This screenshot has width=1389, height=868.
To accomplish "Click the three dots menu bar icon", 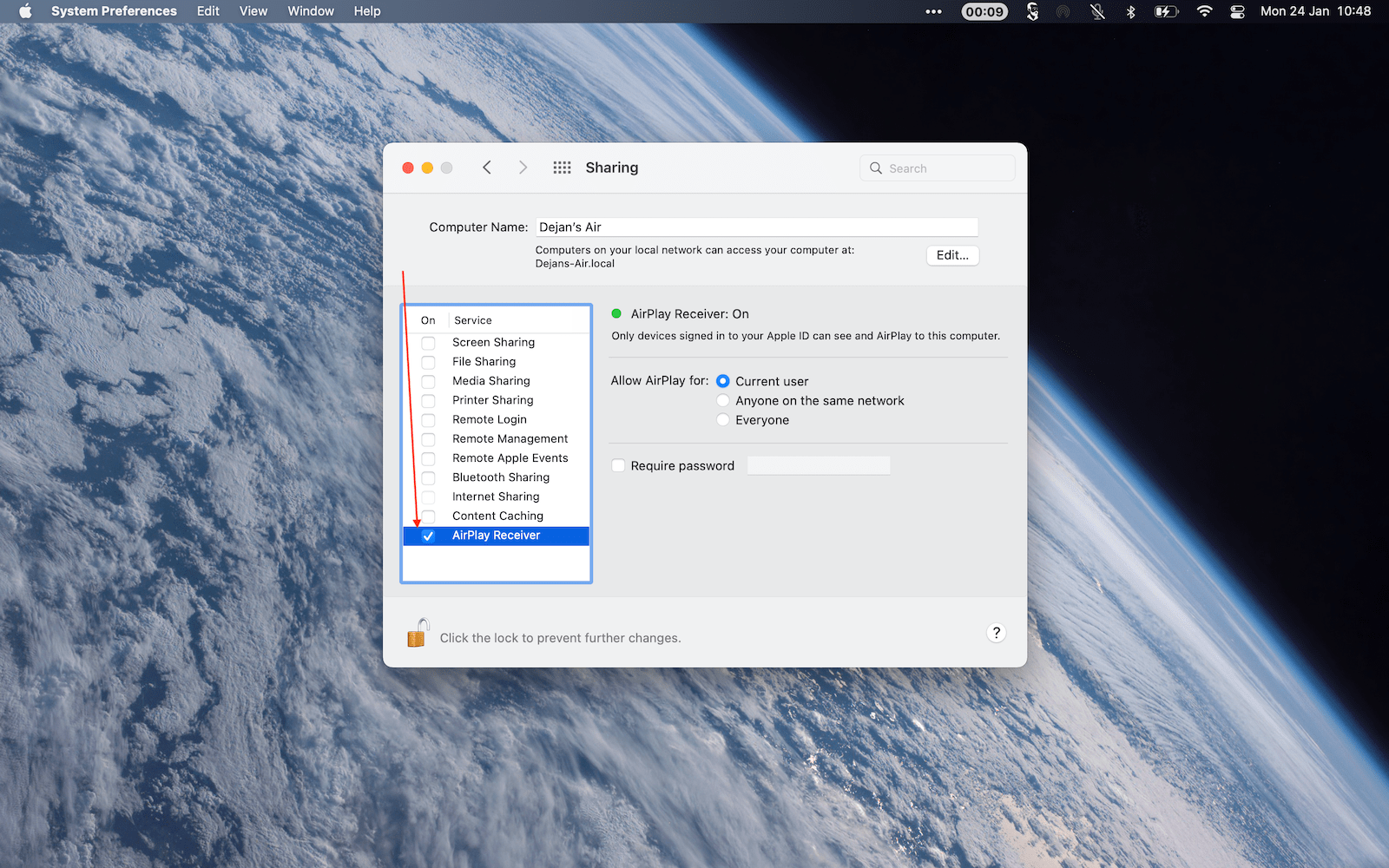I will pos(933,11).
